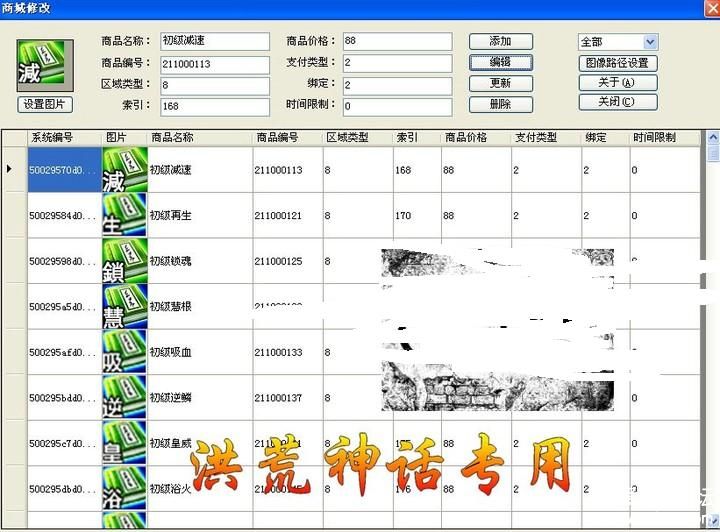Sort by 系统编号 column header
This screenshot has width=720, height=532.
[64, 137]
